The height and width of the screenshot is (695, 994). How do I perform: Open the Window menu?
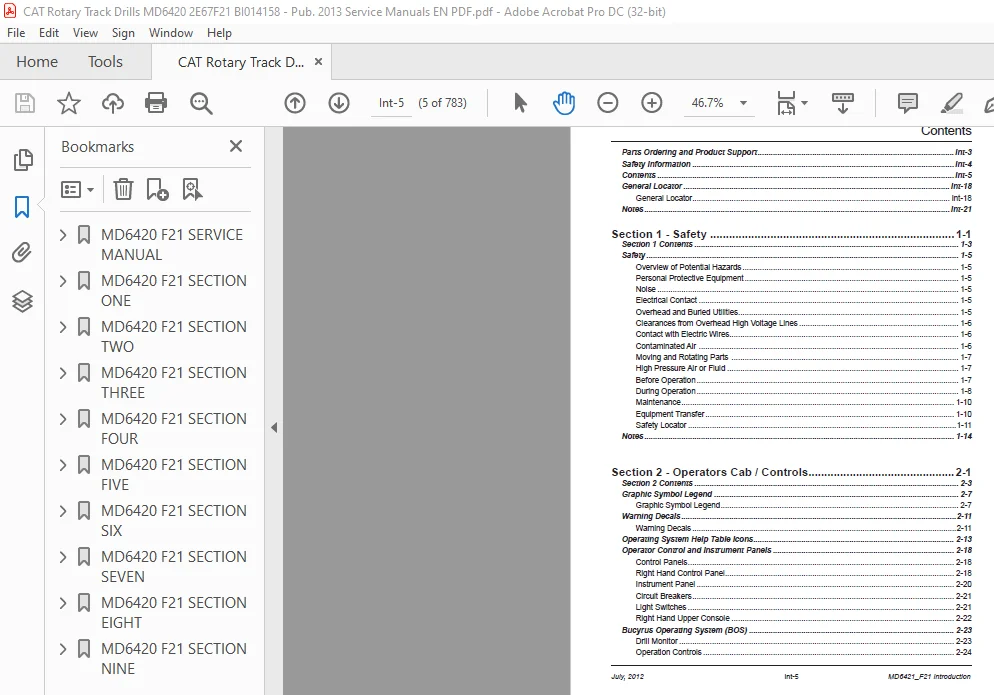point(171,33)
